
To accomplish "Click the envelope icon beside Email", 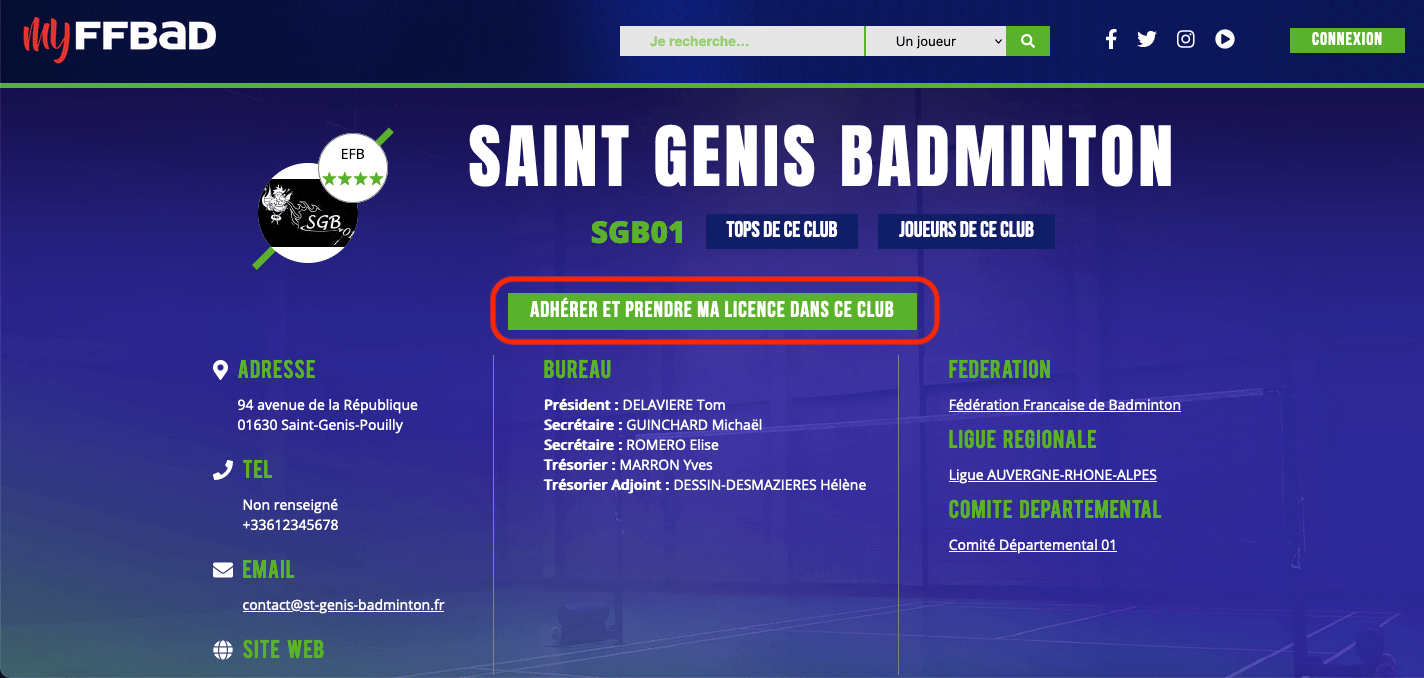I will [223, 570].
